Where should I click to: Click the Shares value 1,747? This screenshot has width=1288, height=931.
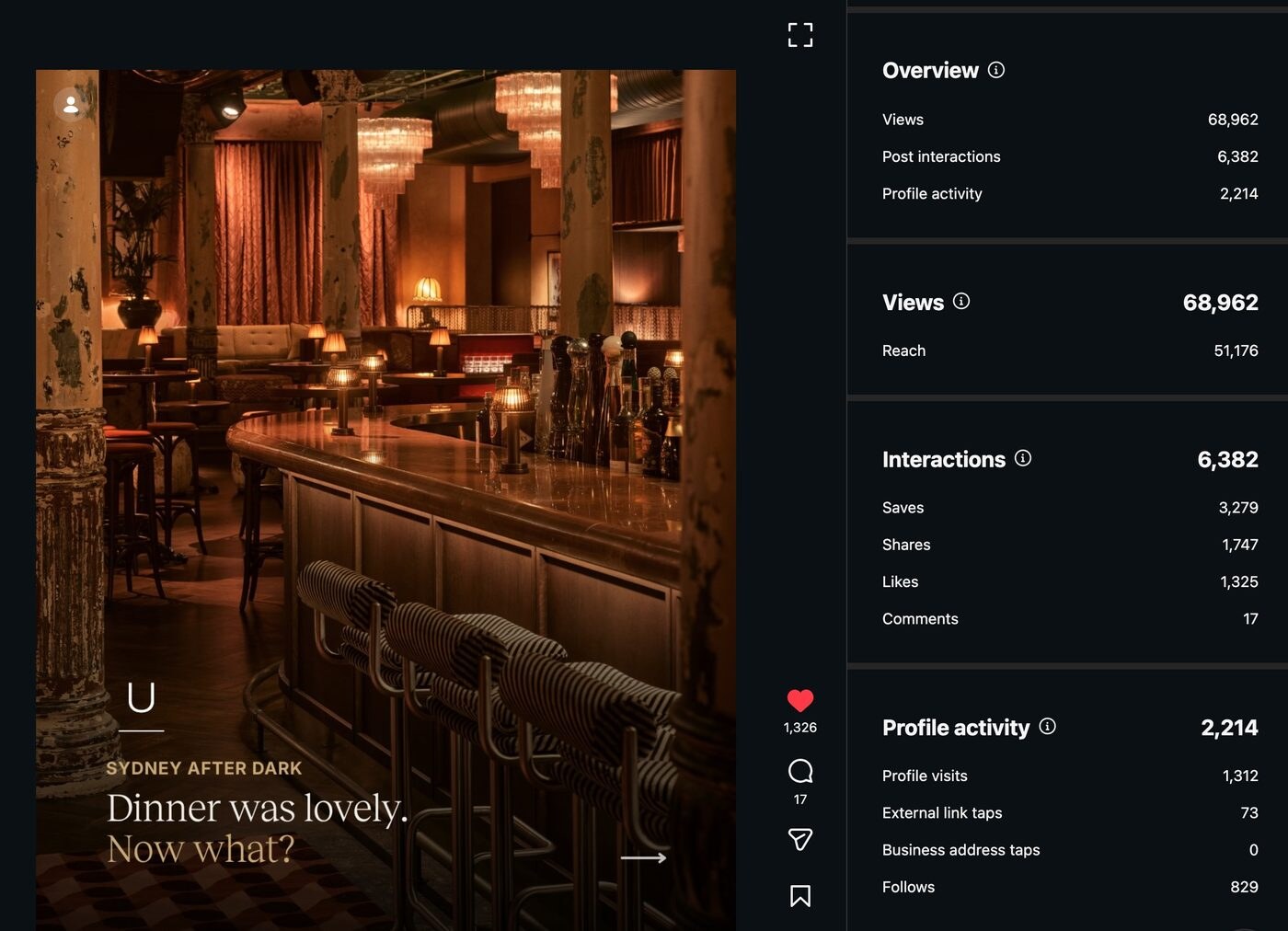tap(1240, 545)
